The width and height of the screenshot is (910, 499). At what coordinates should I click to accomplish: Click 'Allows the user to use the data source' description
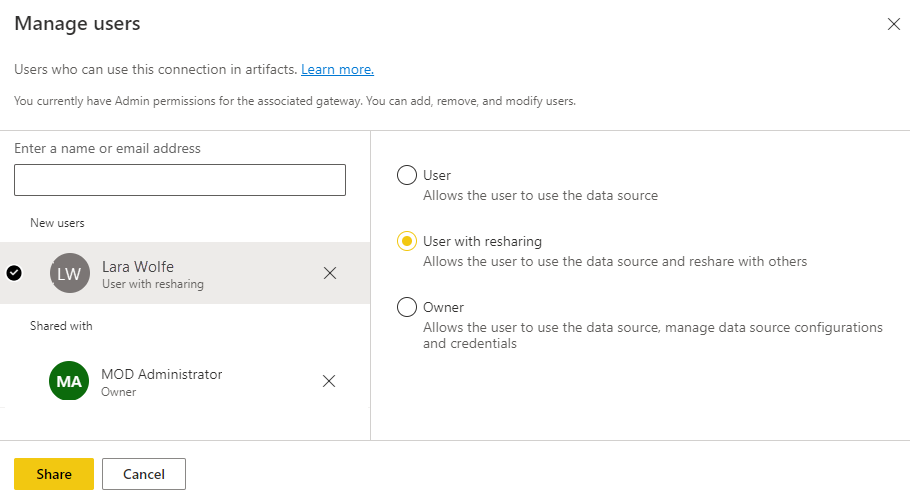(x=540, y=195)
